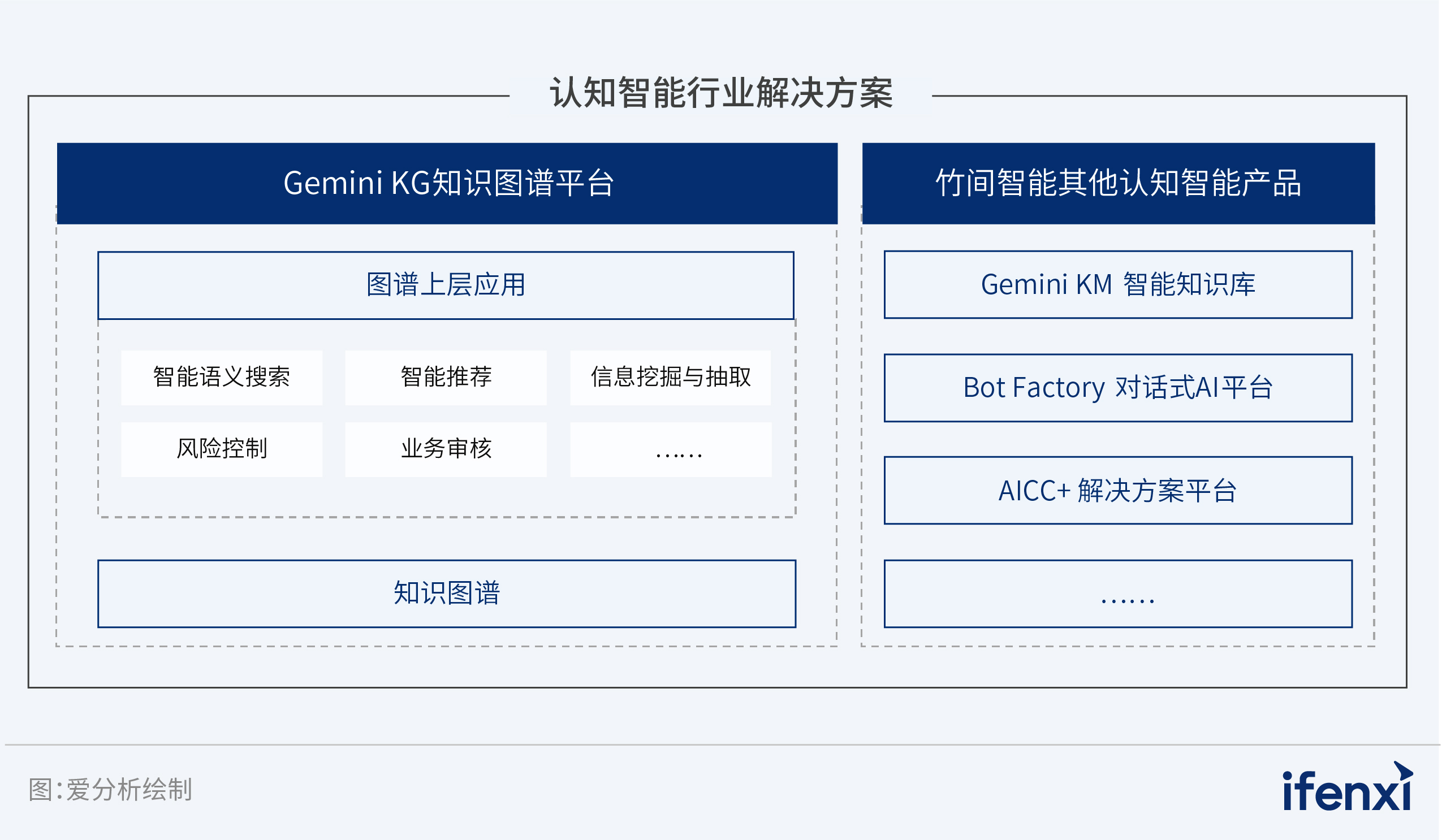This screenshot has height=840, width=1442.
Task: Click the 认知智能行业解决方案 title
Action: click(721, 93)
